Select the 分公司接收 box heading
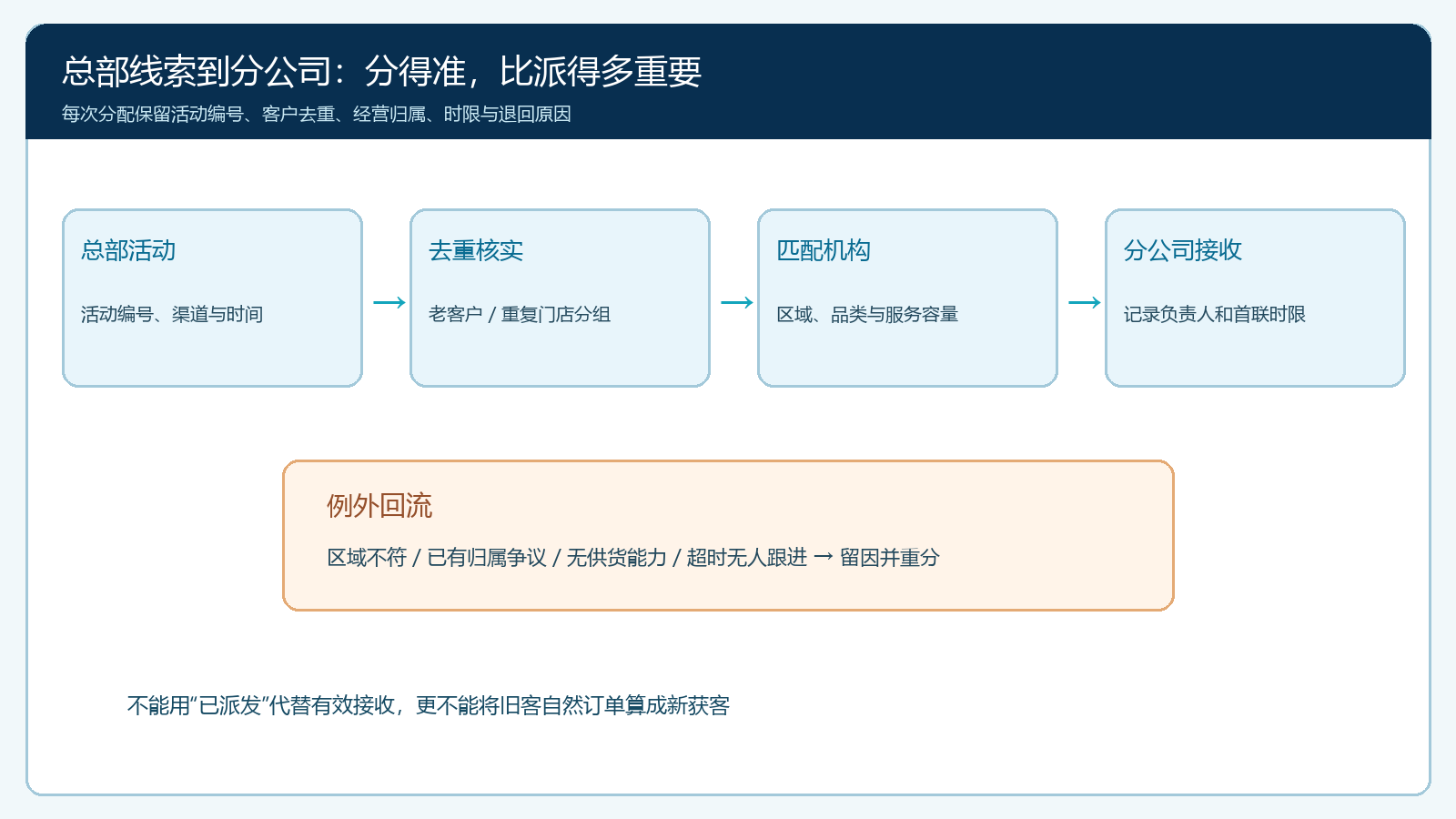Image resolution: width=1456 pixels, height=819 pixels. (1183, 250)
